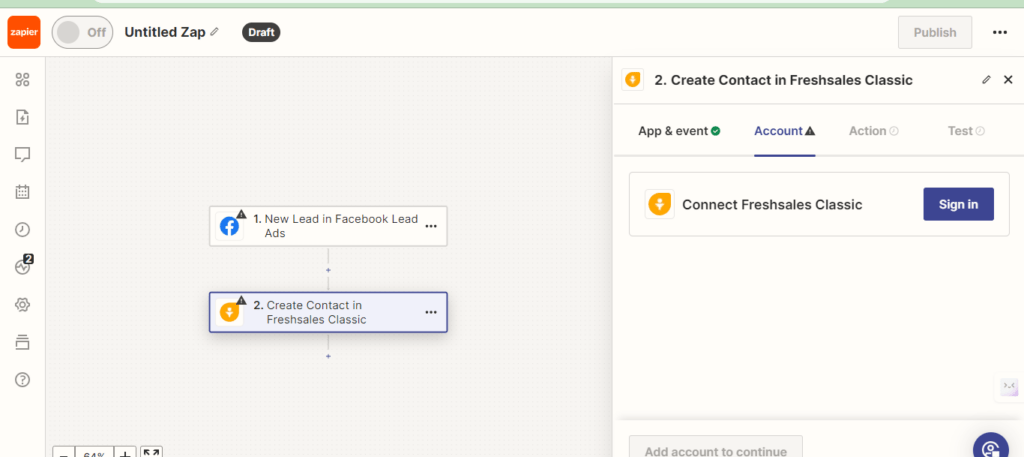
Task: Click the Untitled Zap title text
Action: (165, 32)
